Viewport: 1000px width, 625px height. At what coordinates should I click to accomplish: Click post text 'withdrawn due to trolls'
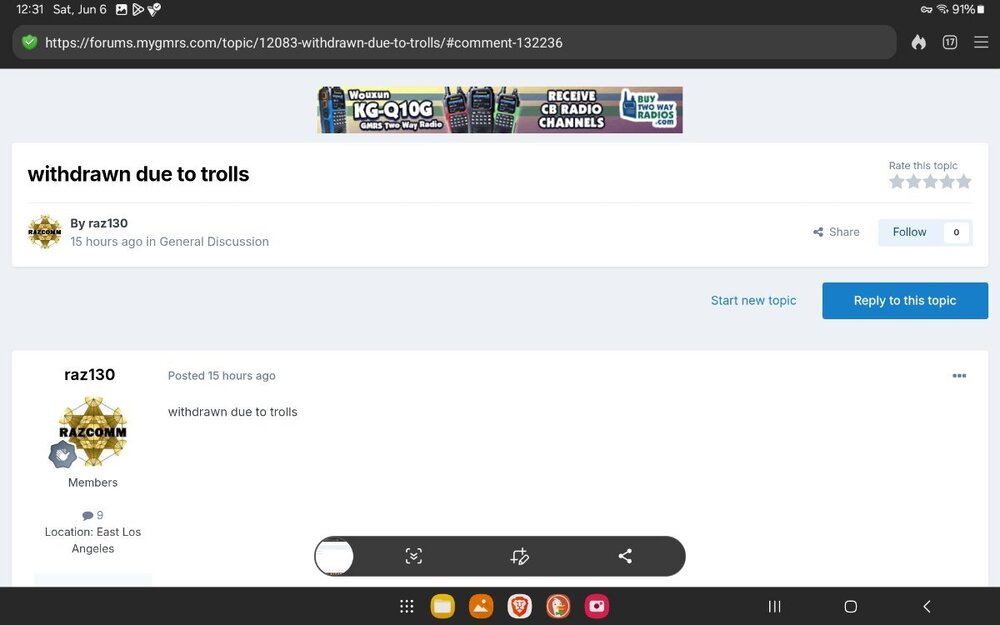[x=233, y=412]
